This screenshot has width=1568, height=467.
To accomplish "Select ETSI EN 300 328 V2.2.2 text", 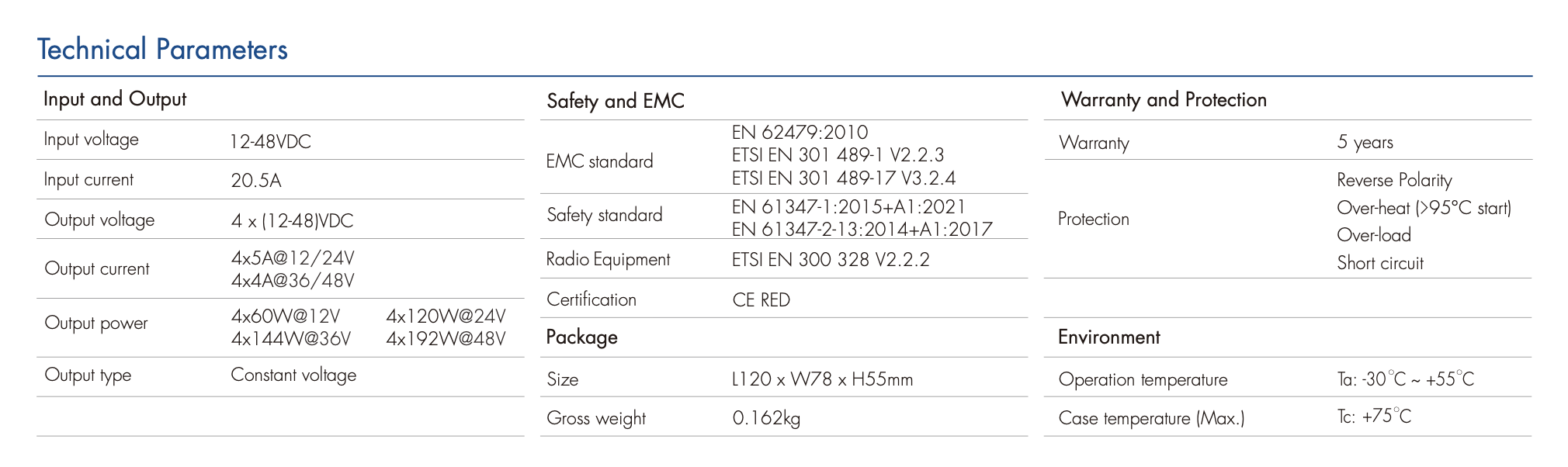I will 831,260.
